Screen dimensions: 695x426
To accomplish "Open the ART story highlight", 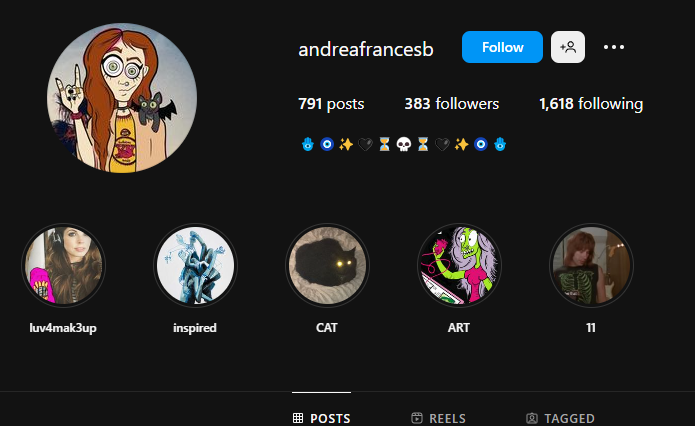I will 459,266.
